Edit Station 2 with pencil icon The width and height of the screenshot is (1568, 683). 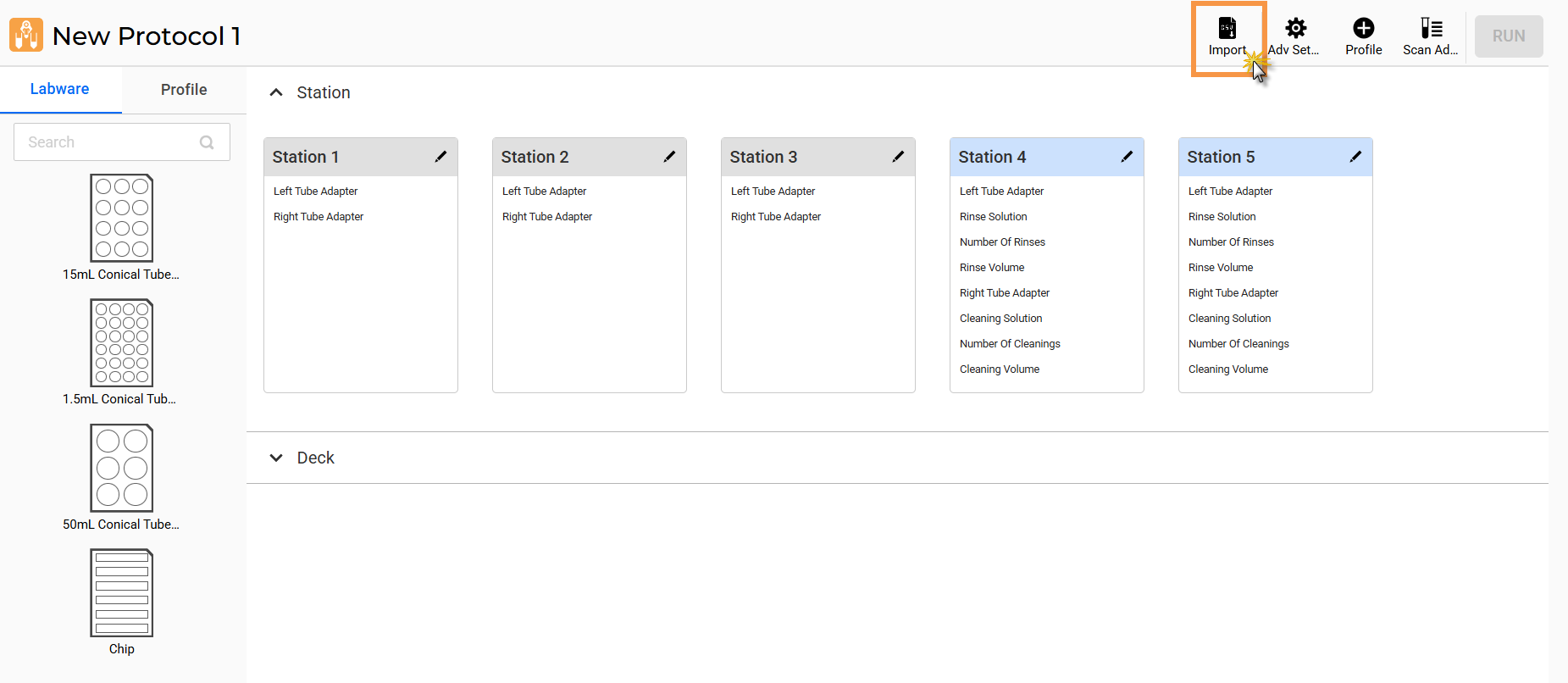tap(669, 157)
